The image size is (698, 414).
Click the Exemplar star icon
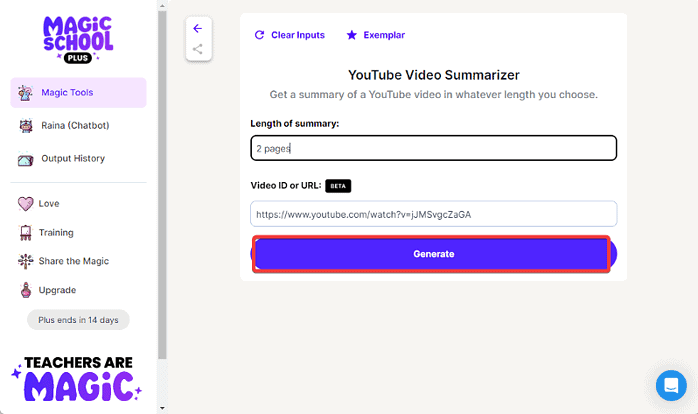click(x=351, y=35)
